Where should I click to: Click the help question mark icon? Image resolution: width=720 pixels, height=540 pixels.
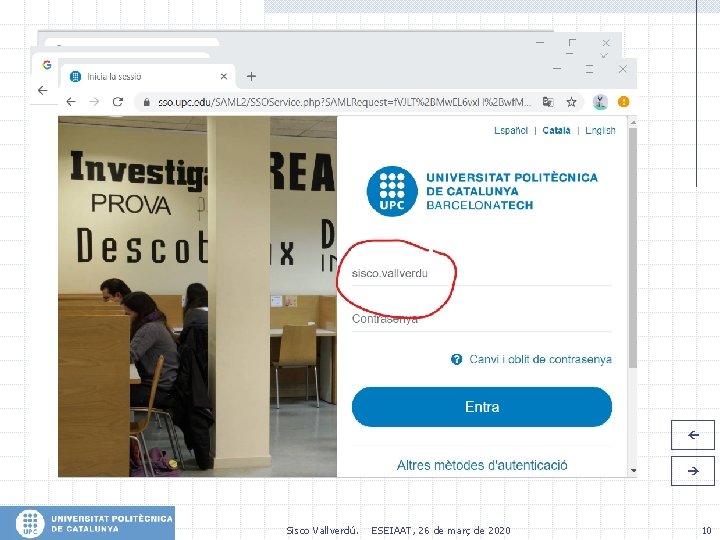456,359
